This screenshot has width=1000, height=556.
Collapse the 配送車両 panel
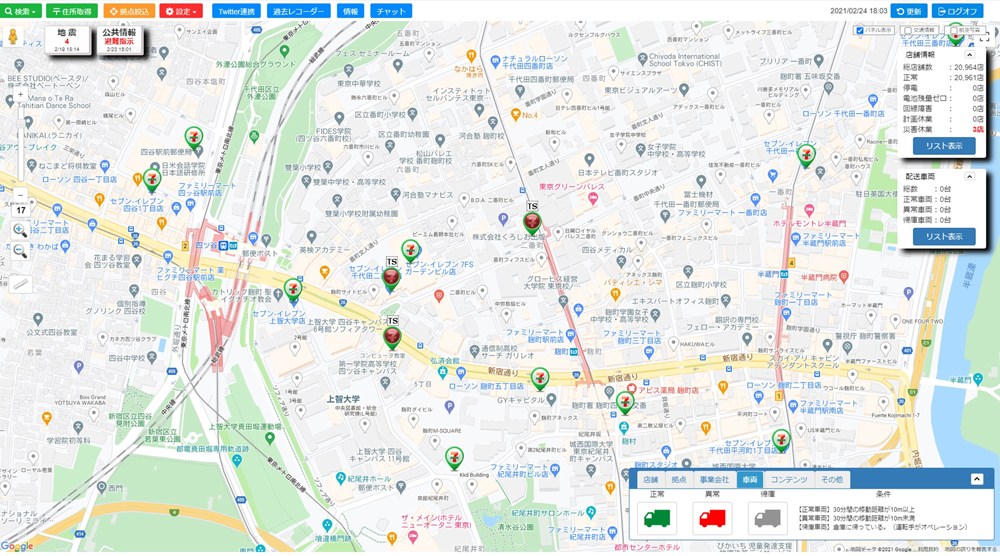pyautogui.click(x=969, y=176)
